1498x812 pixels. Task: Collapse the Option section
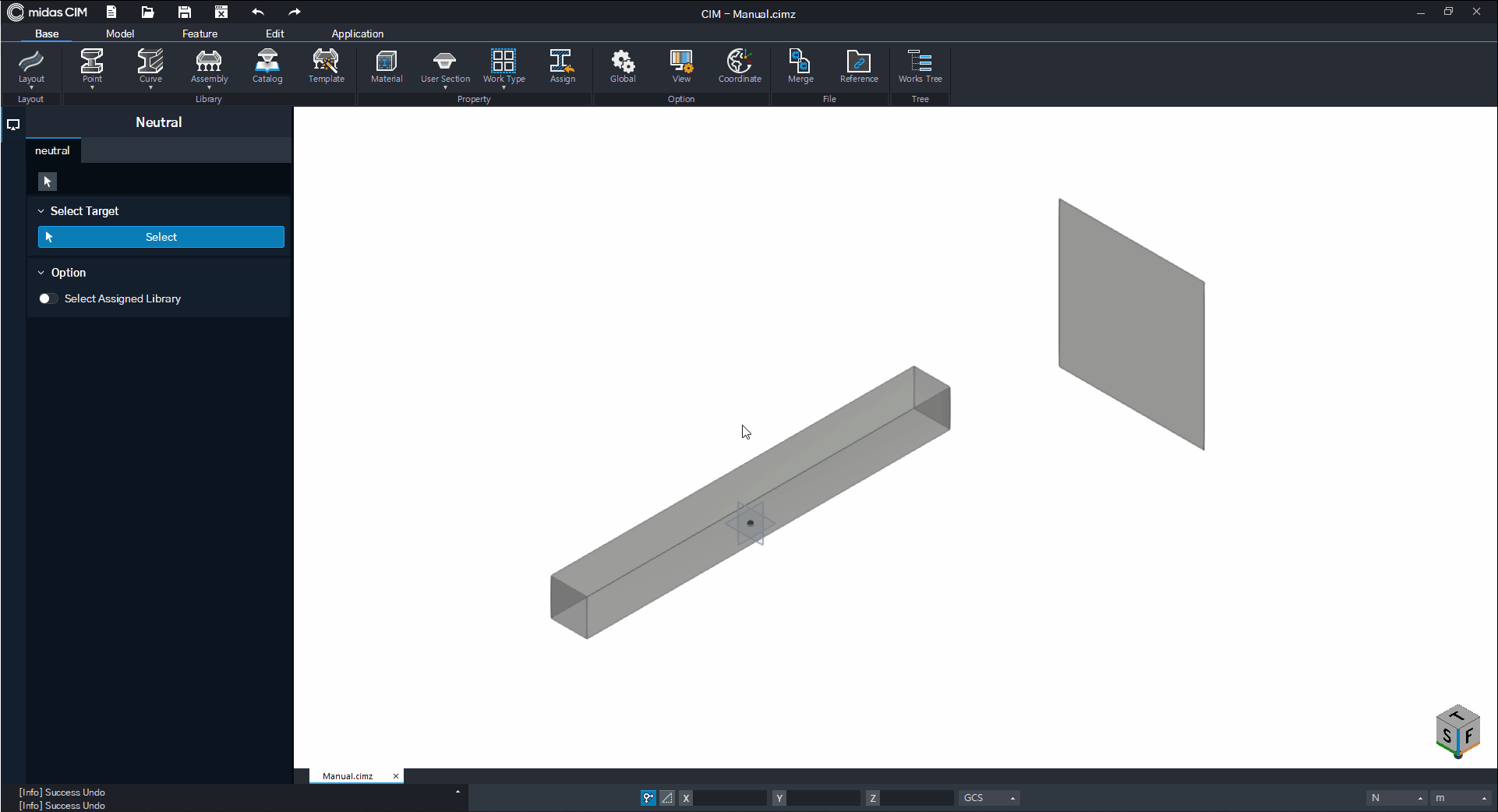click(41, 273)
